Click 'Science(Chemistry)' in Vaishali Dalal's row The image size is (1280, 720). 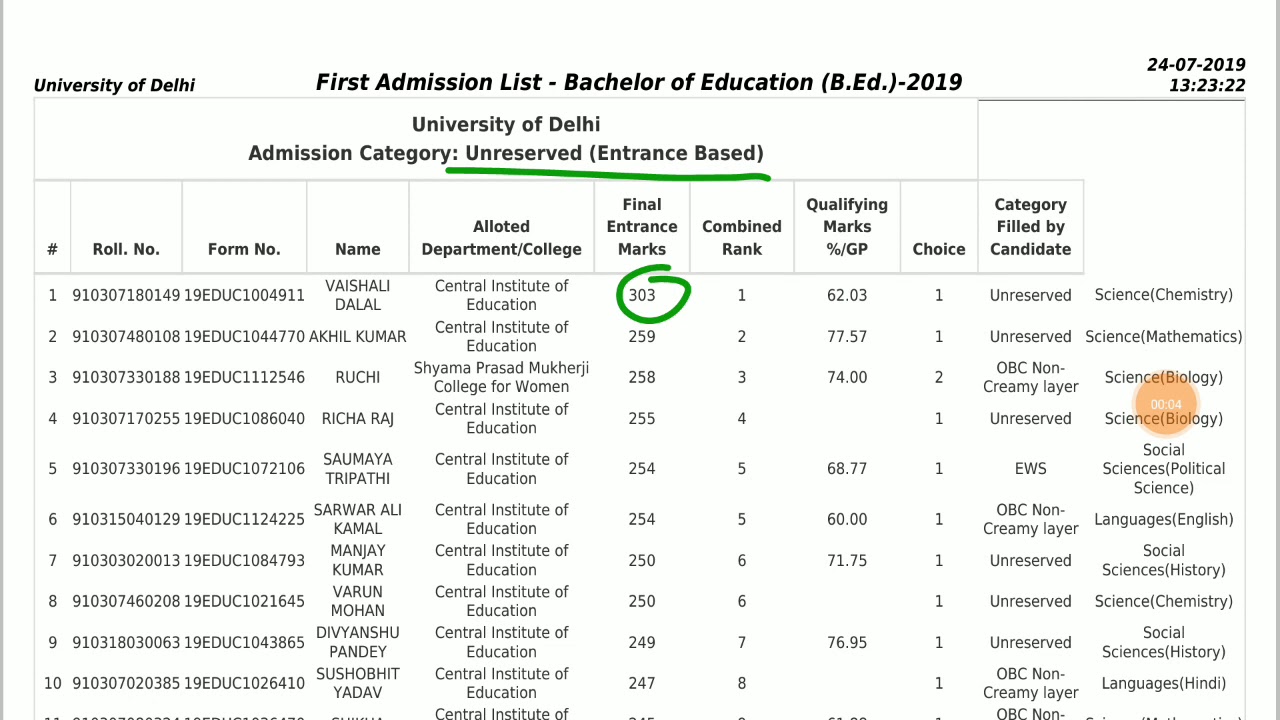click(x=1164, y=295)
